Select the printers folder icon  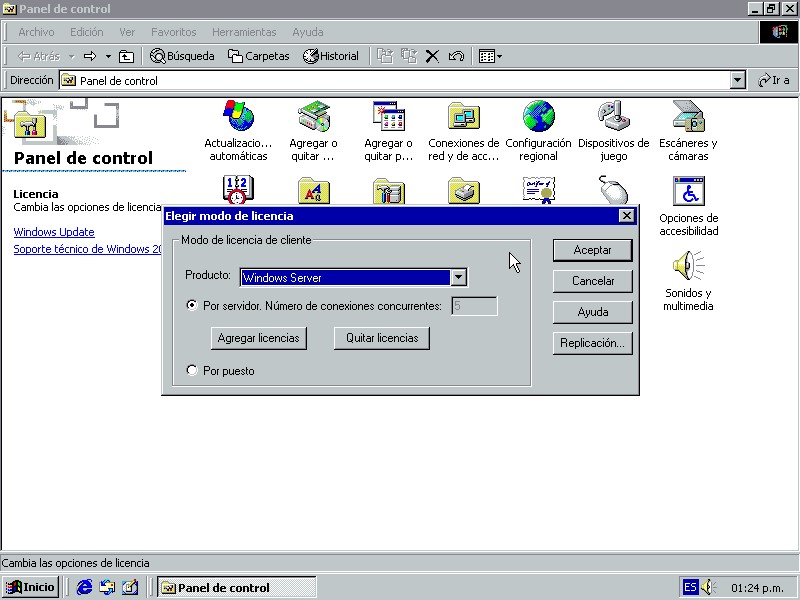pyautogui.click(x=463, y=191)
